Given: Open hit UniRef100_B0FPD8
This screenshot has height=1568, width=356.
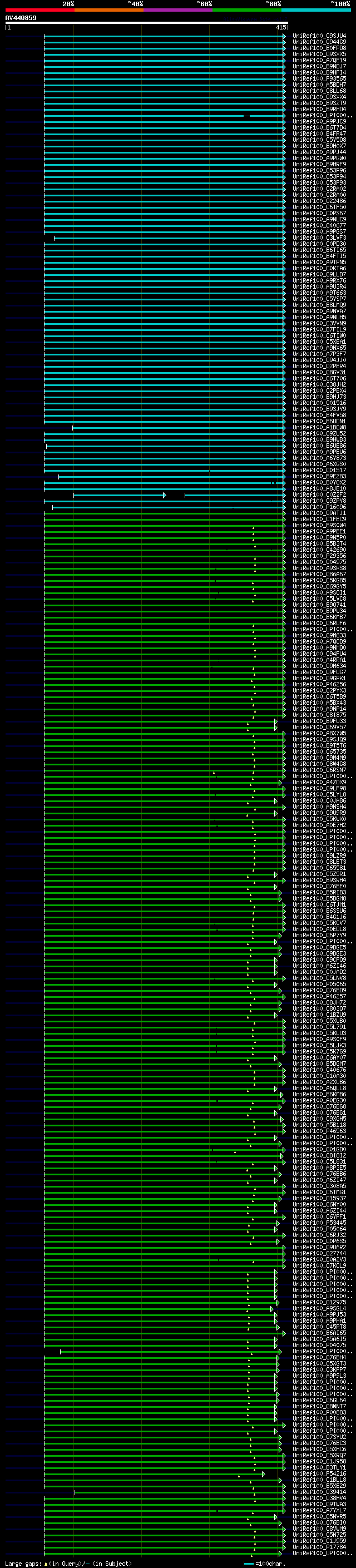Looking at the screenshot, I should coord(319,48).
